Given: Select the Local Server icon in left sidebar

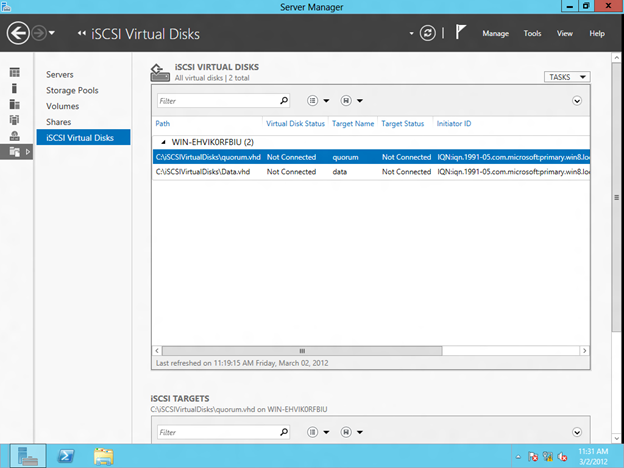Looking at the screenshot, I should 15,88.
